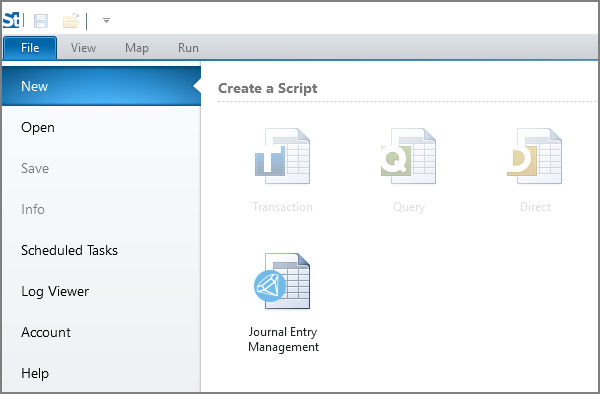Switch to the Map tab
Image resolution: width=600 pixels, height=394 pixels.
click(137, 48)
